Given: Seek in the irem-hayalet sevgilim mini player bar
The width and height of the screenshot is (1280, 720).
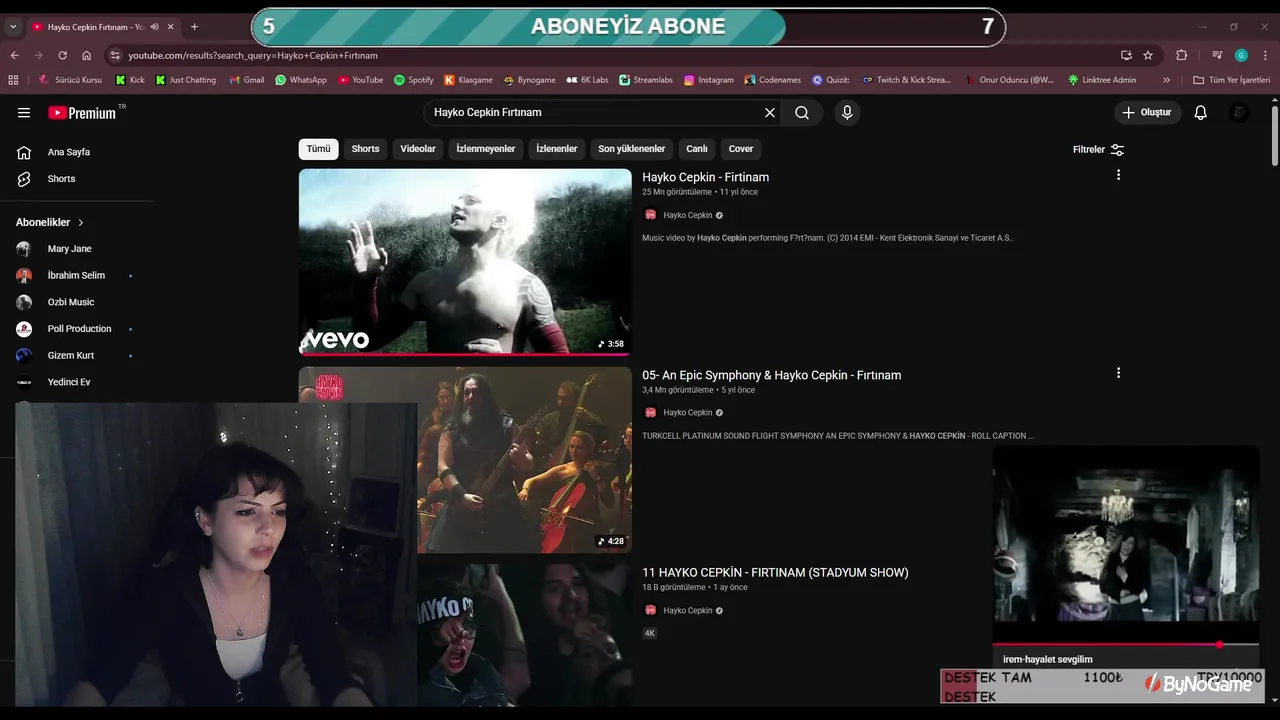Looking at the screenshot, I should point(1126,645).
